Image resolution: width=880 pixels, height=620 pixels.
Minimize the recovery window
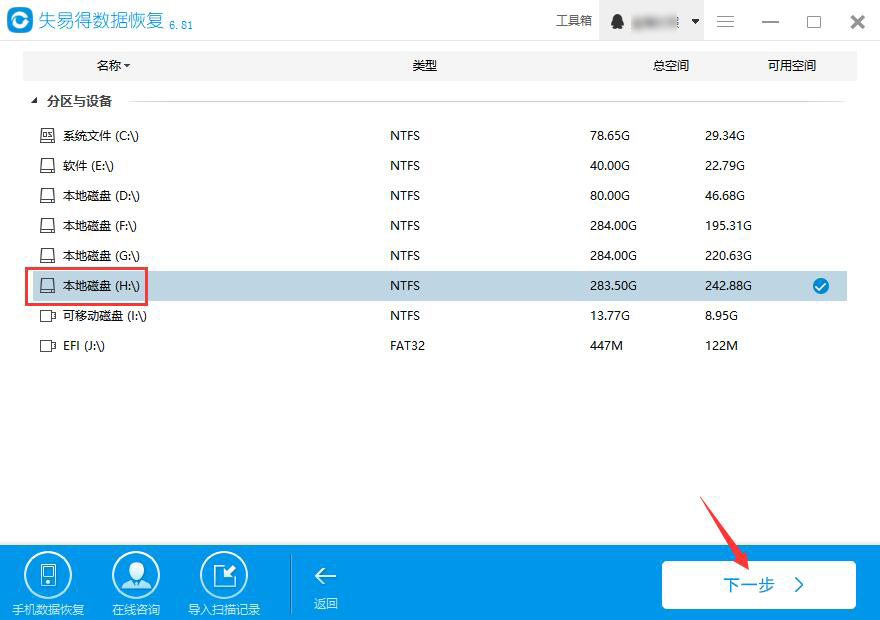[770, 21]
